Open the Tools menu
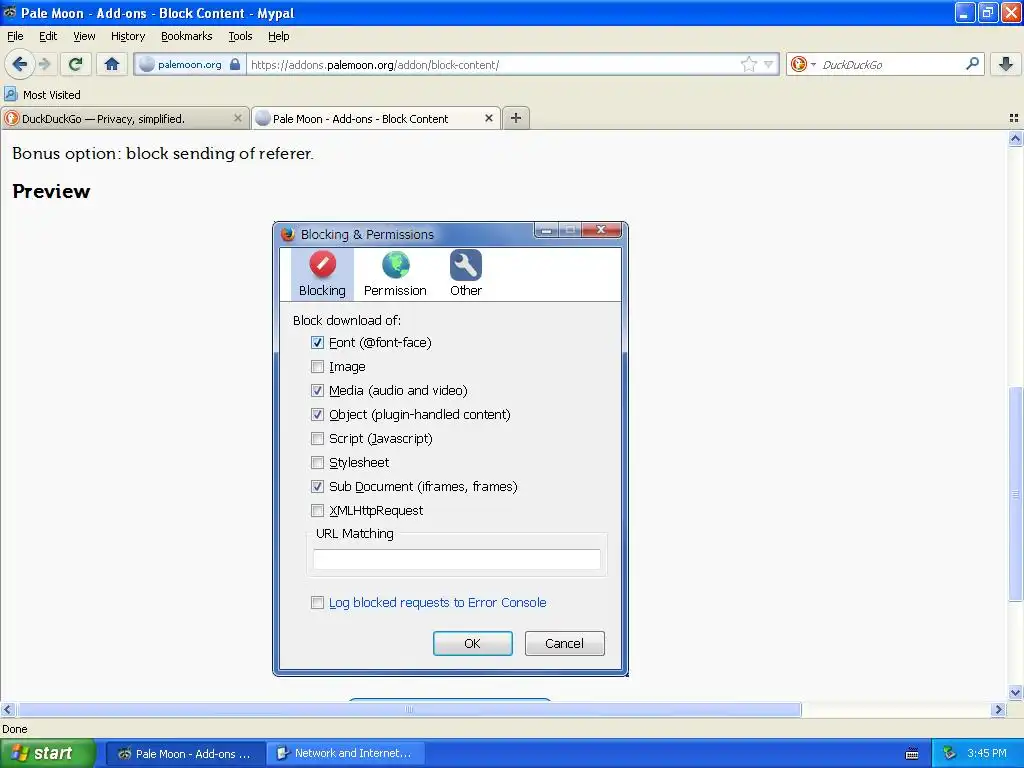 (x=240, y=36)
